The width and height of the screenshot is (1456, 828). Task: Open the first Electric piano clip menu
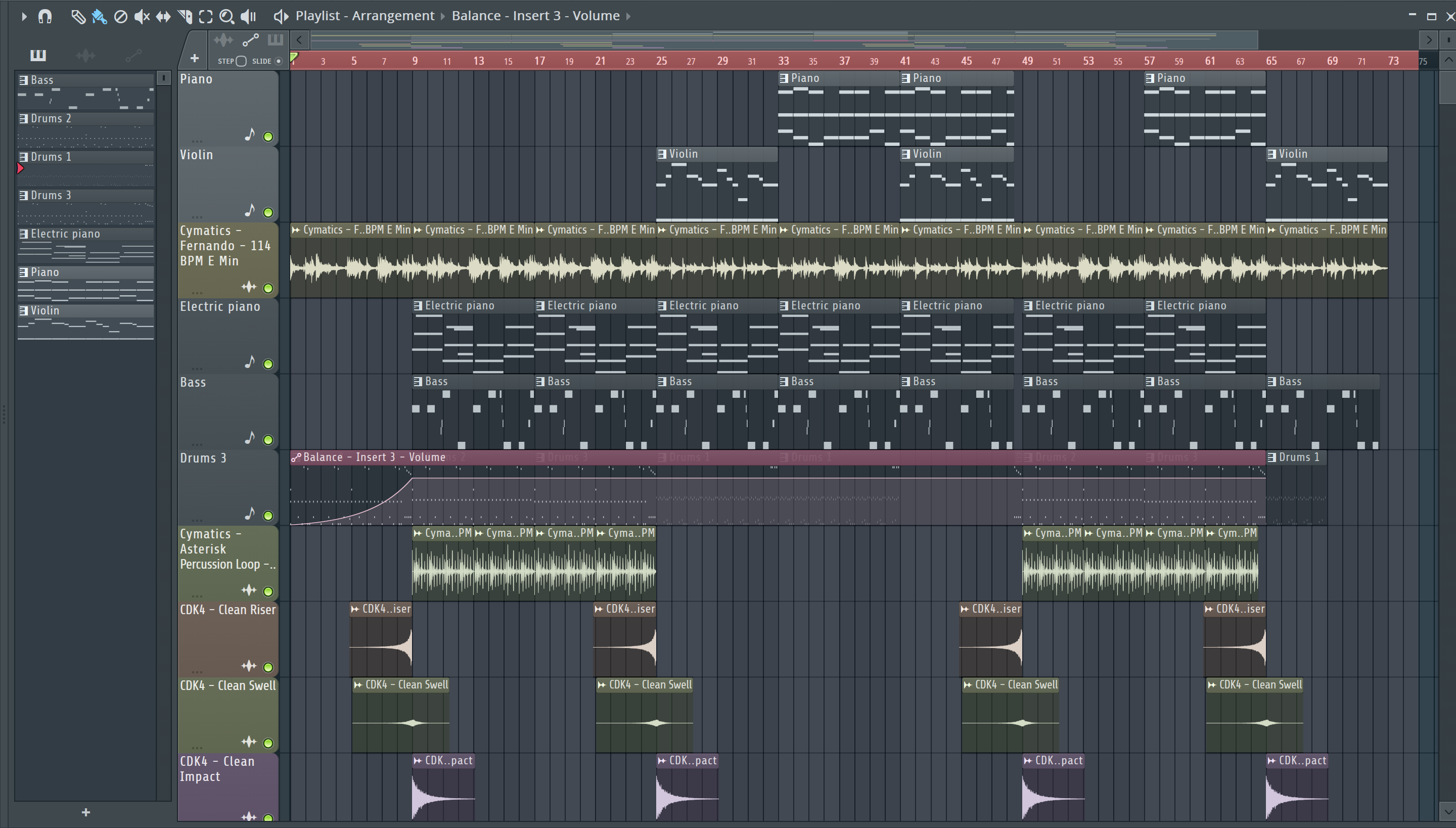click(x=418, y=306)
